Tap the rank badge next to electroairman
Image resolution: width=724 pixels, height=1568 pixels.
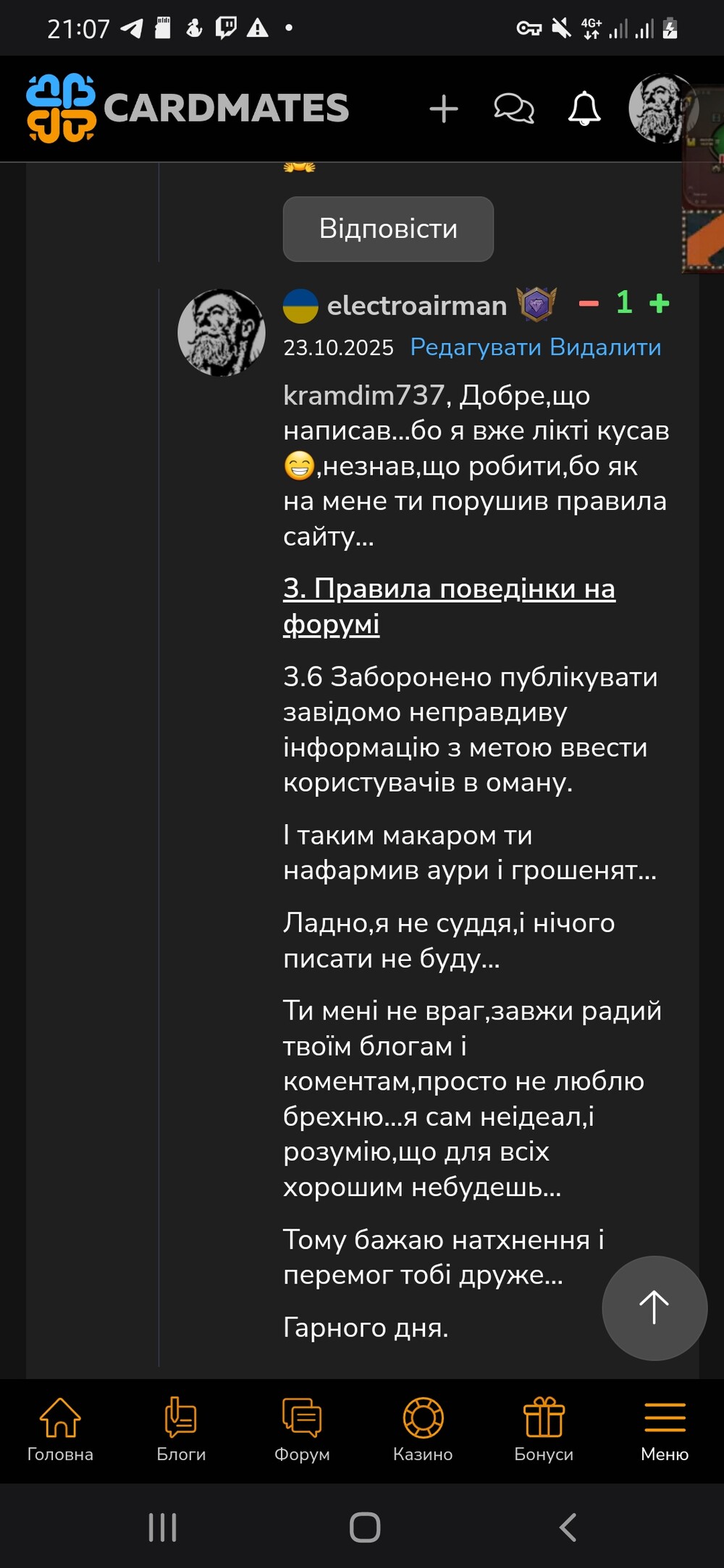coord(536,304)
